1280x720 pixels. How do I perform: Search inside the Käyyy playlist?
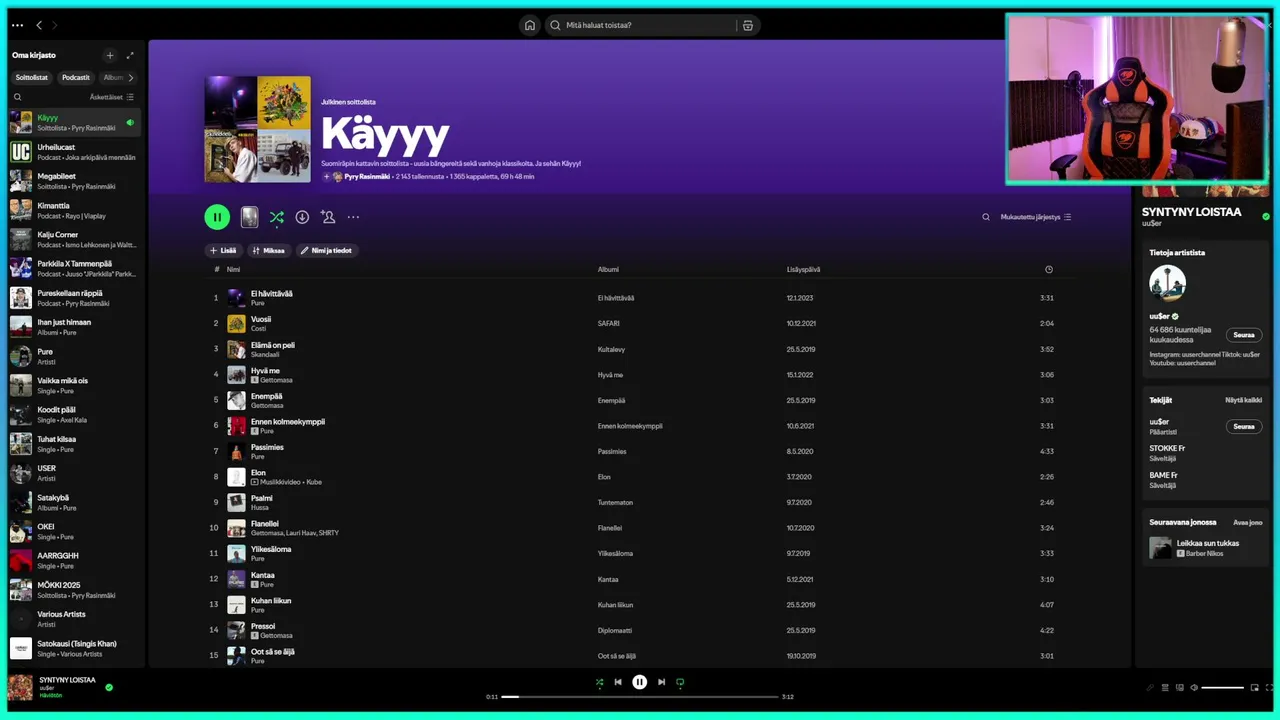pos(986,217)
